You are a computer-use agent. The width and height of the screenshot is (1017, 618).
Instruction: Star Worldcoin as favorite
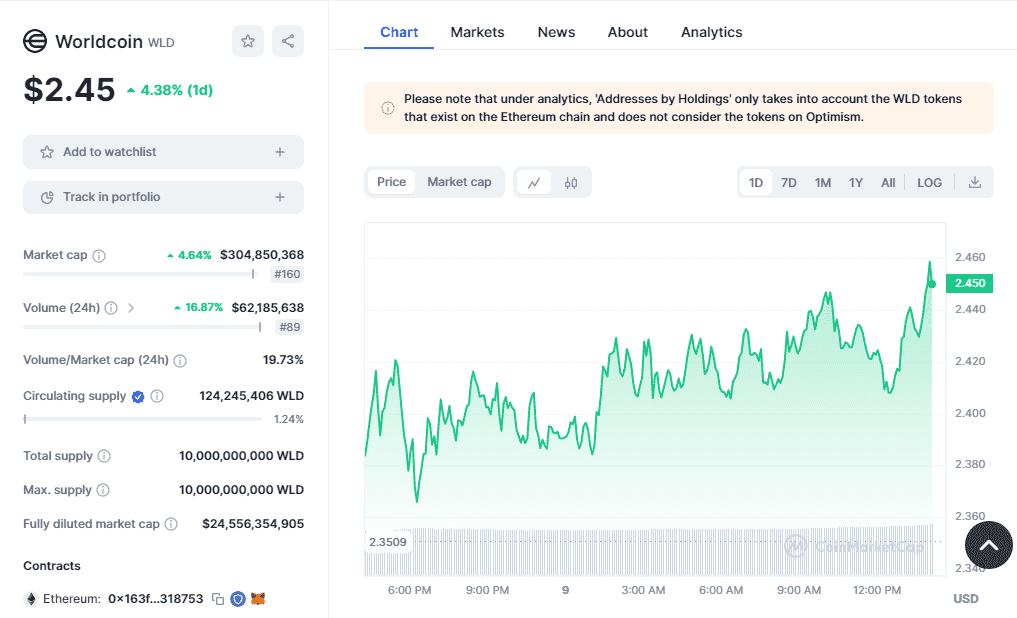[x=248, y=42]
